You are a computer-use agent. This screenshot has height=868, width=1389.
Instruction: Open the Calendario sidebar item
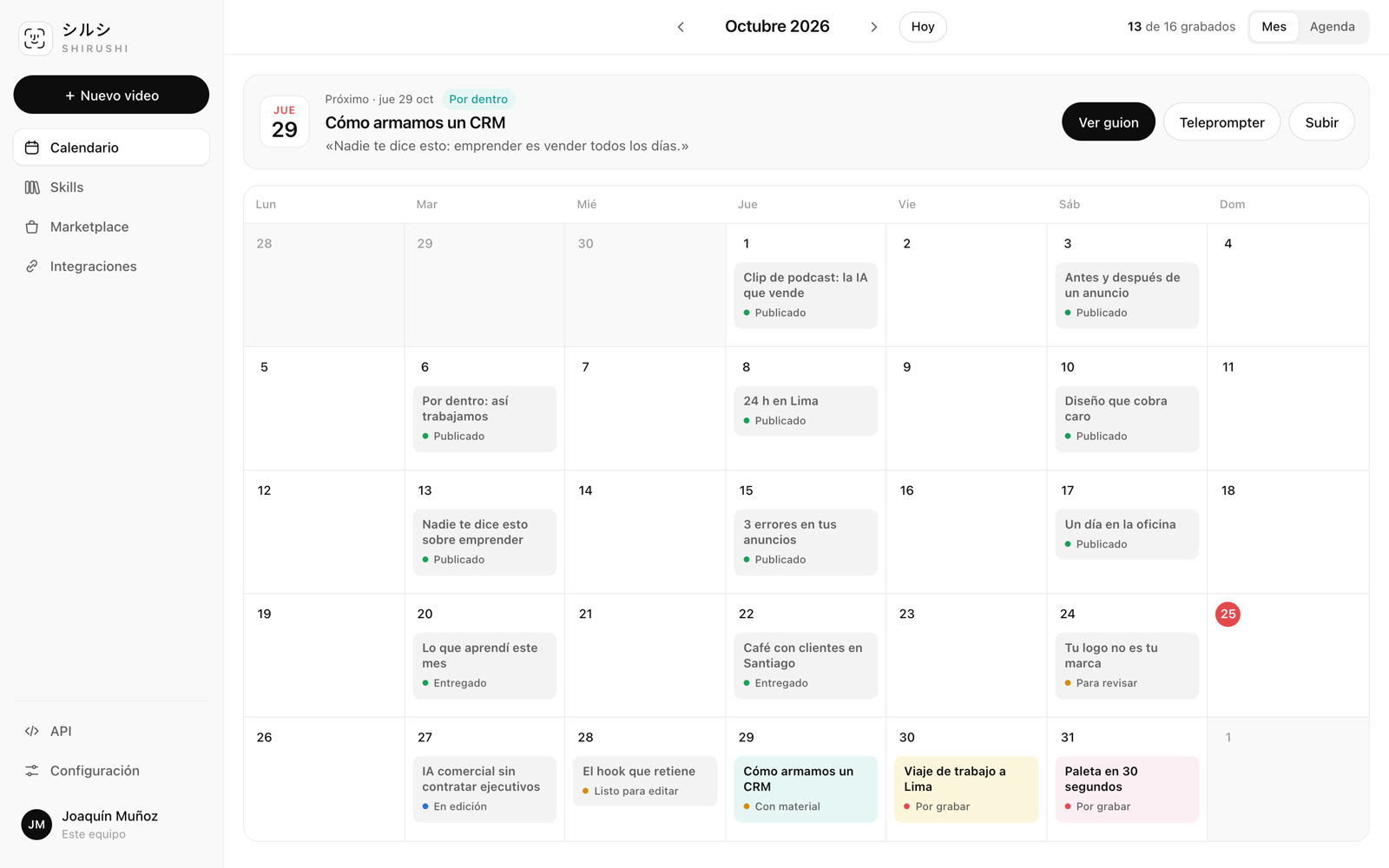click(x=111, y=148)
